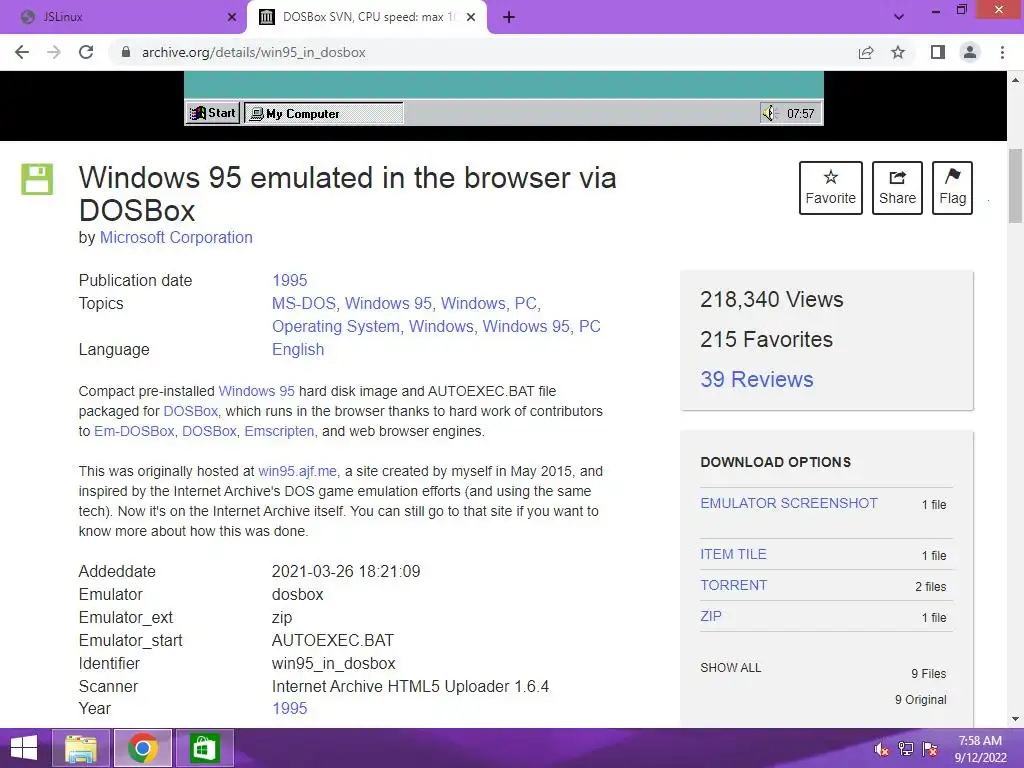Open the TORRENT download option

click(x=733, y=586)
